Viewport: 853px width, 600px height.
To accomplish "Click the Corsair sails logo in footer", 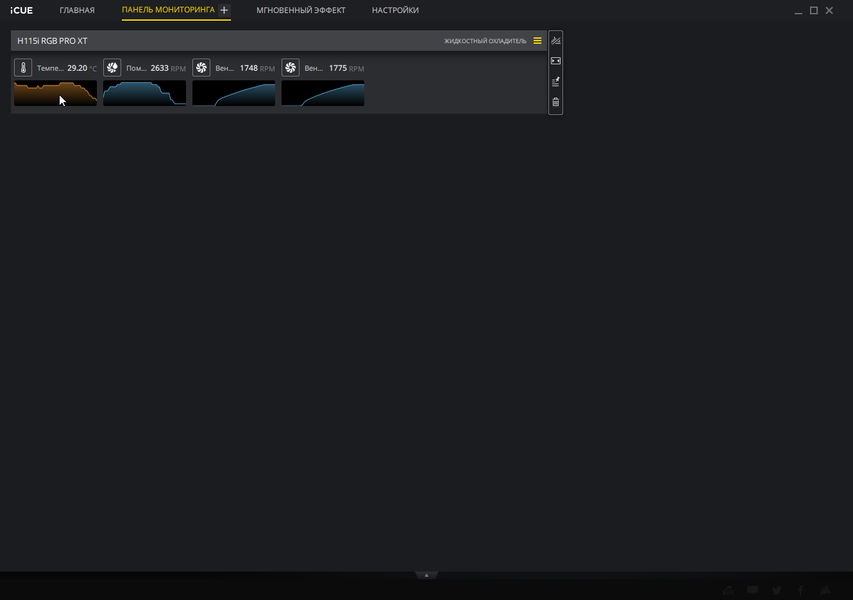I will (x=825, y=590).
